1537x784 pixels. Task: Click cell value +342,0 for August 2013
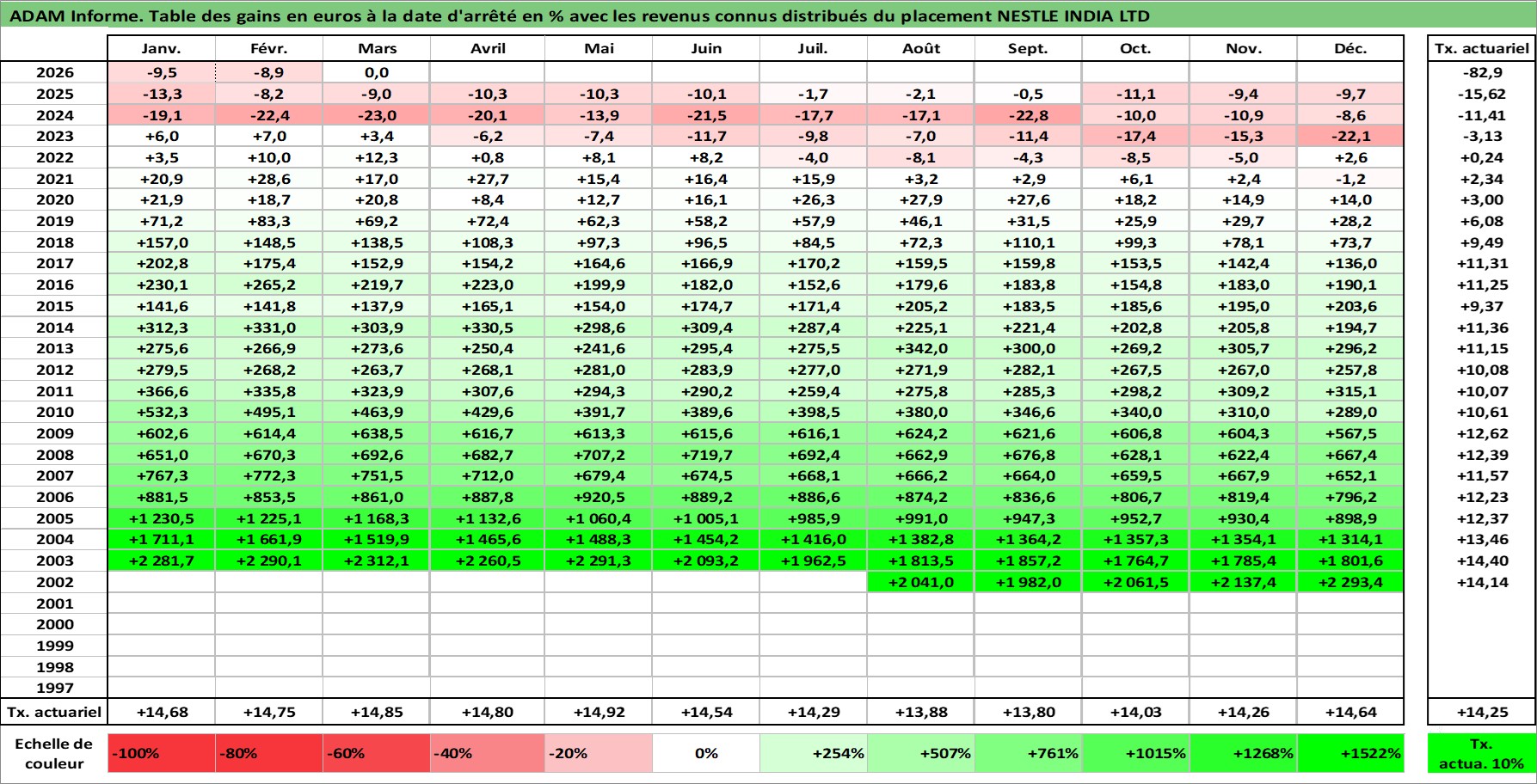(x=921, y=348)
